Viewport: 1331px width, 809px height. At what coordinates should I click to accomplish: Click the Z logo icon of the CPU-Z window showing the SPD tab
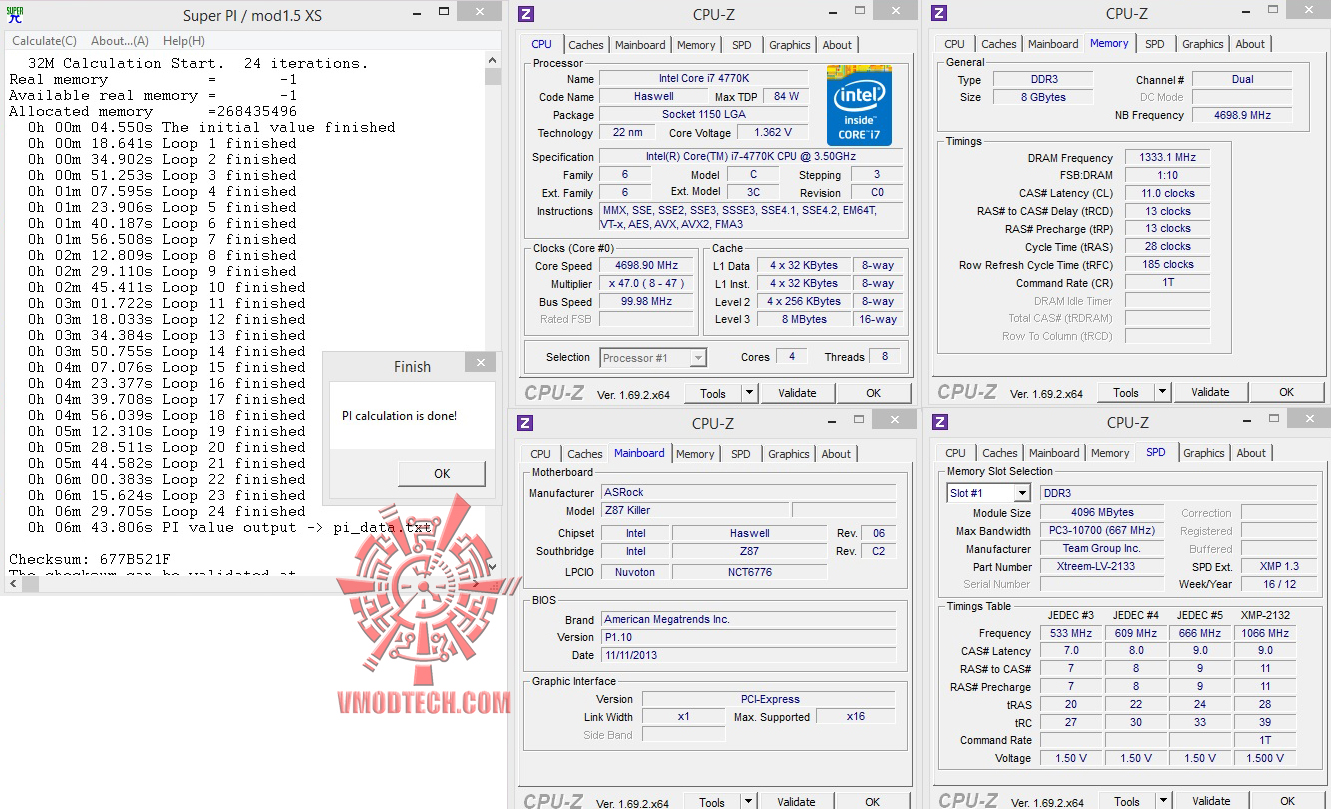coord(940,422)
